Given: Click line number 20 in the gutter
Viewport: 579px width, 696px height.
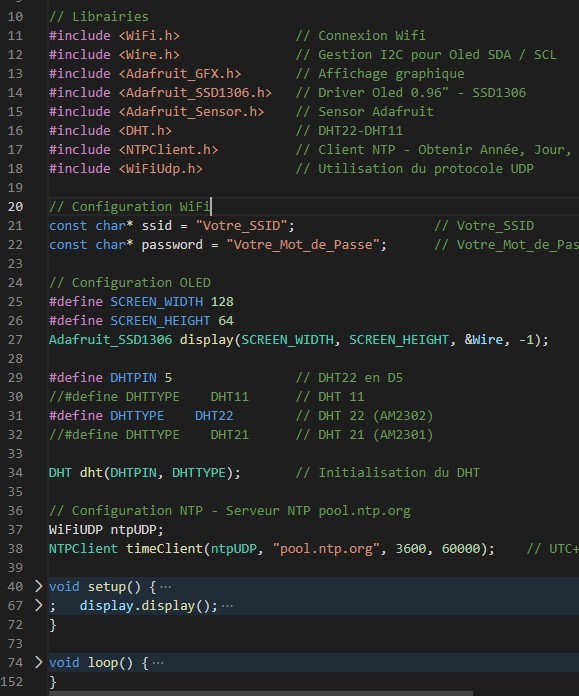Looking at the screenshot, I should (x=15, y=206).
